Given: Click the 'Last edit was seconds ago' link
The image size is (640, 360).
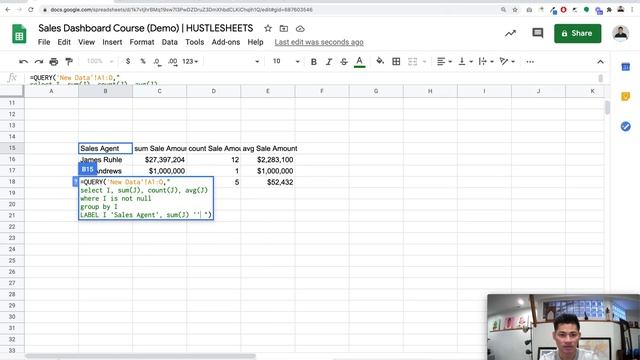Looking at the screenshot, I should [x=319, y=42].
